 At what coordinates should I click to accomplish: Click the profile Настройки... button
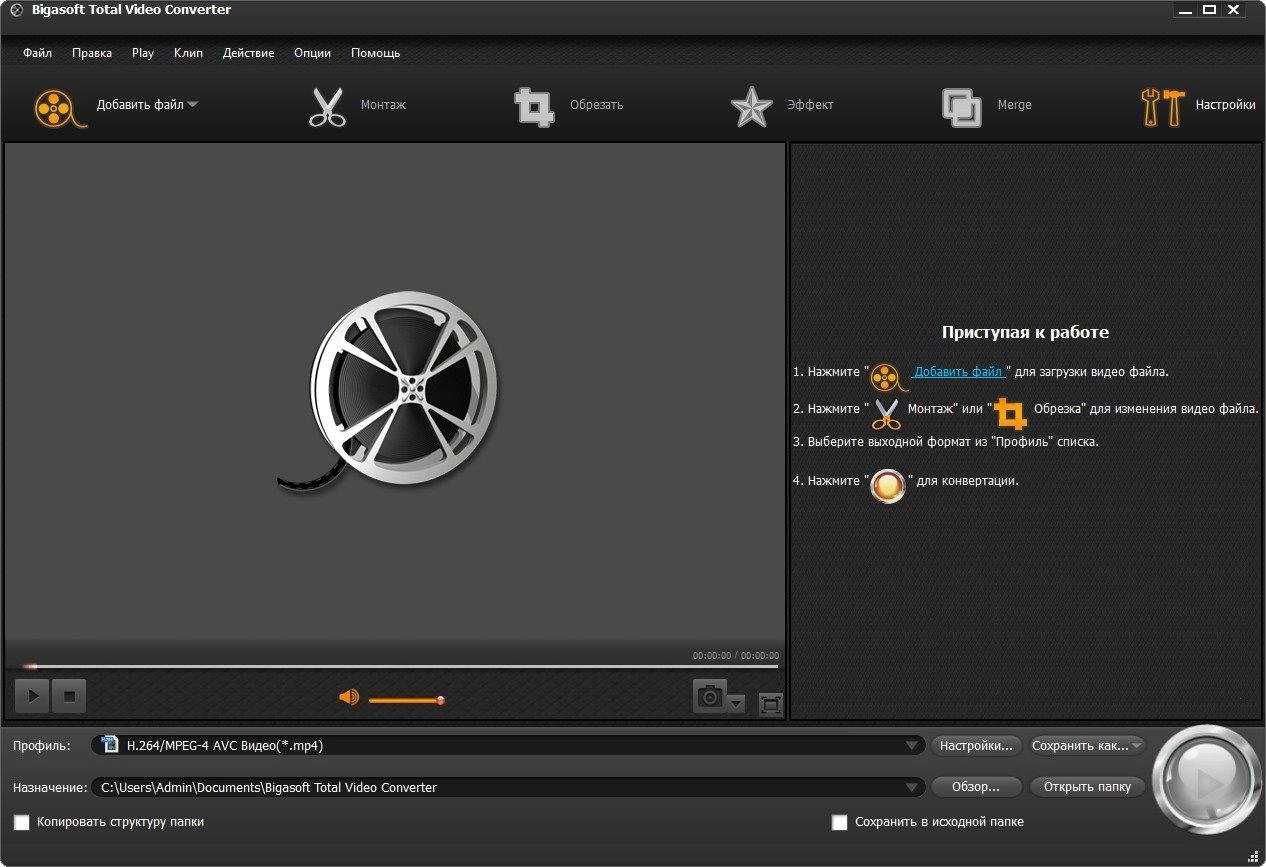coord(977,745)
